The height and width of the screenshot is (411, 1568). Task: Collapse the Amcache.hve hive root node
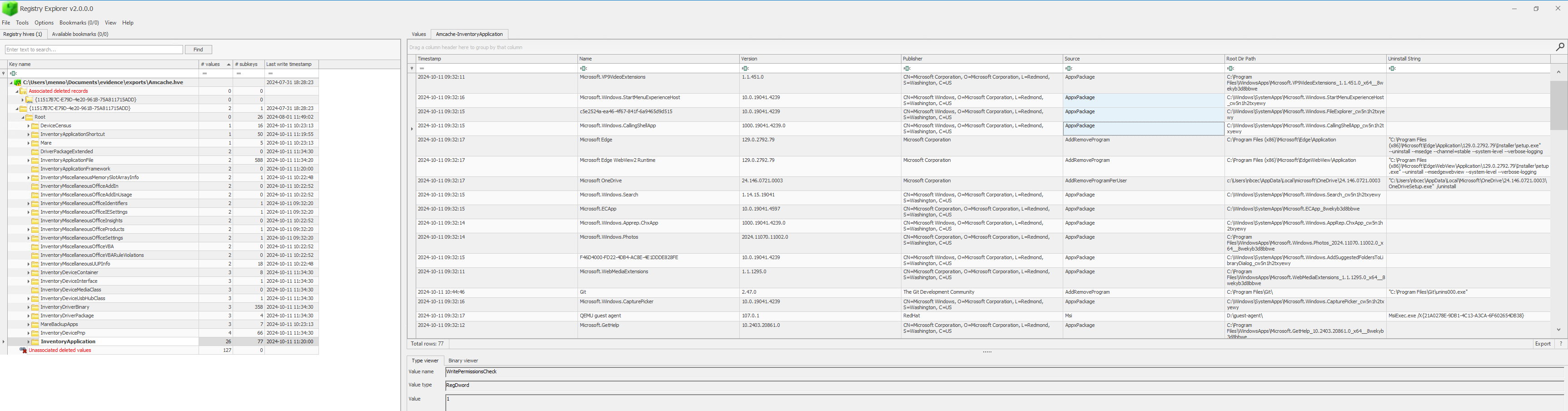pos(11,82)
